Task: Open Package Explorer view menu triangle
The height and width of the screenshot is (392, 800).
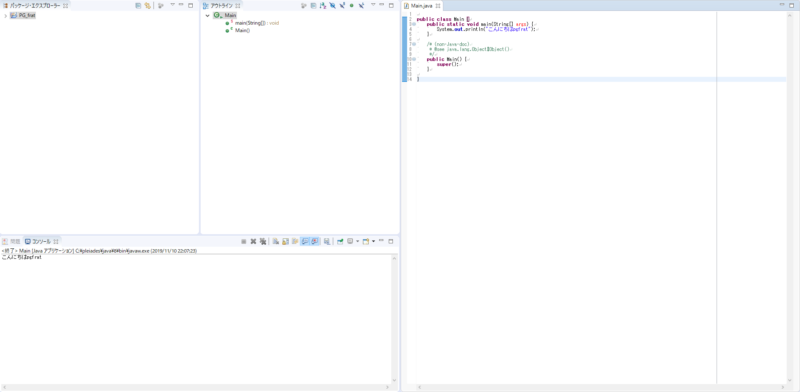Action: [172, 5]
